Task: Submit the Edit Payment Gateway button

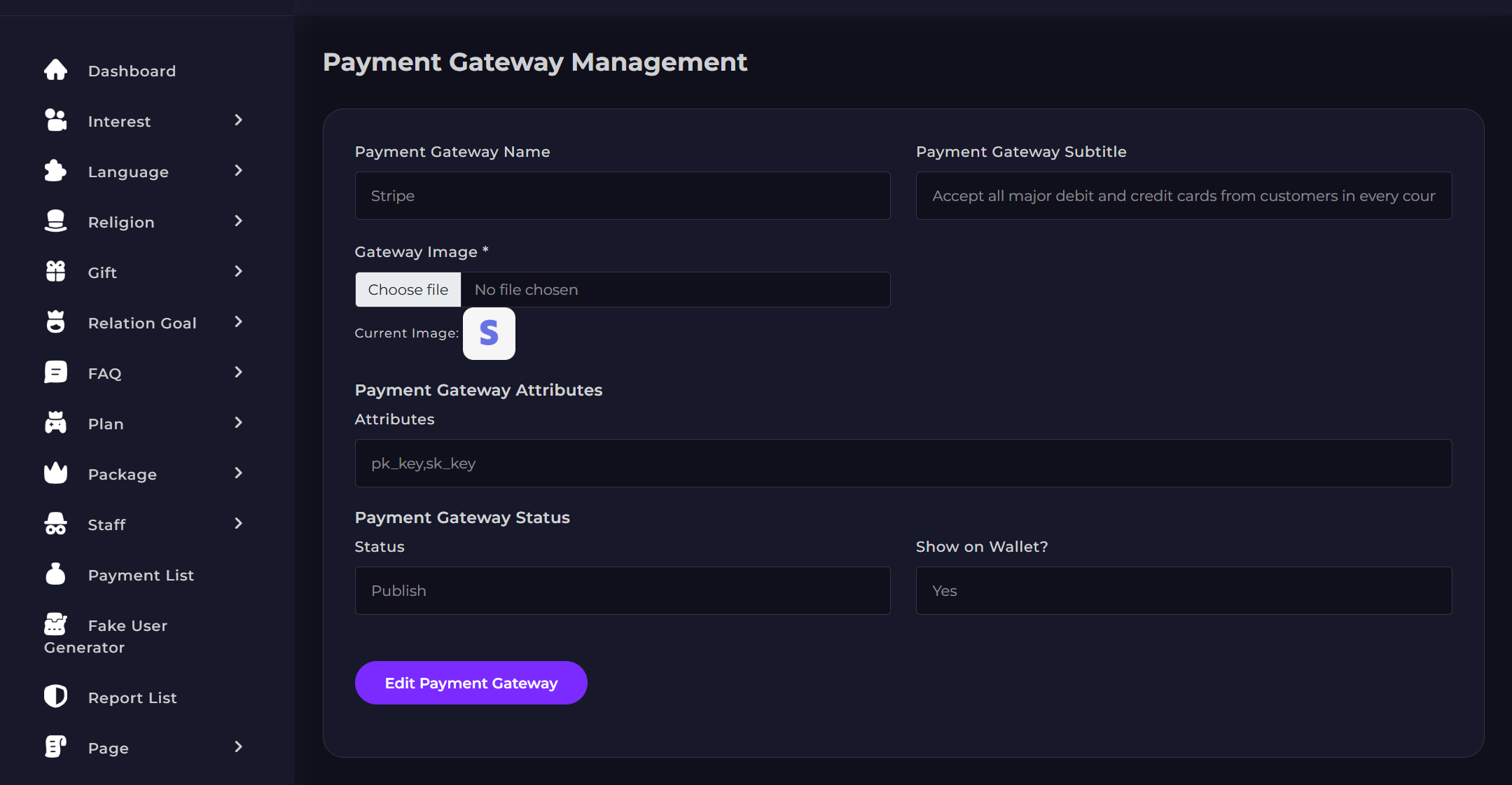Action: pos(471,683)
